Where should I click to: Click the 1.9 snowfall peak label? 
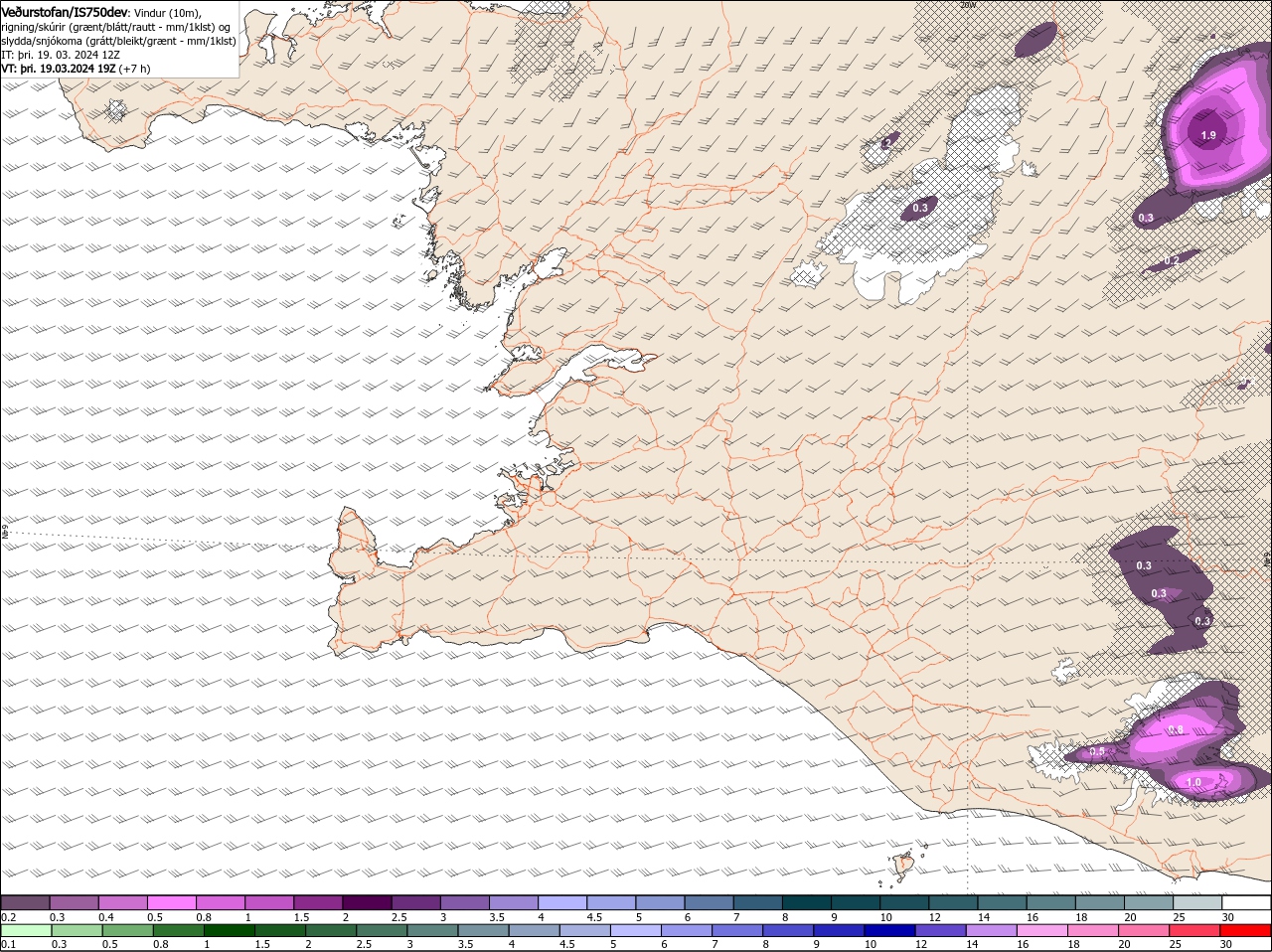point(1208,135)
